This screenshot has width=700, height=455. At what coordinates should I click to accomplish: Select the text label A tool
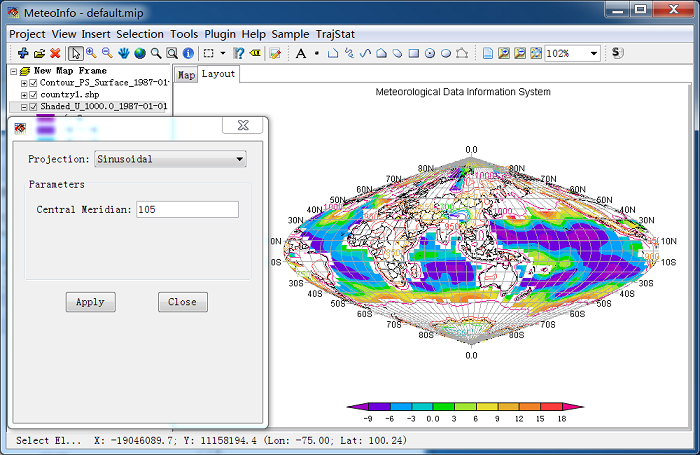tap(301, 53)
